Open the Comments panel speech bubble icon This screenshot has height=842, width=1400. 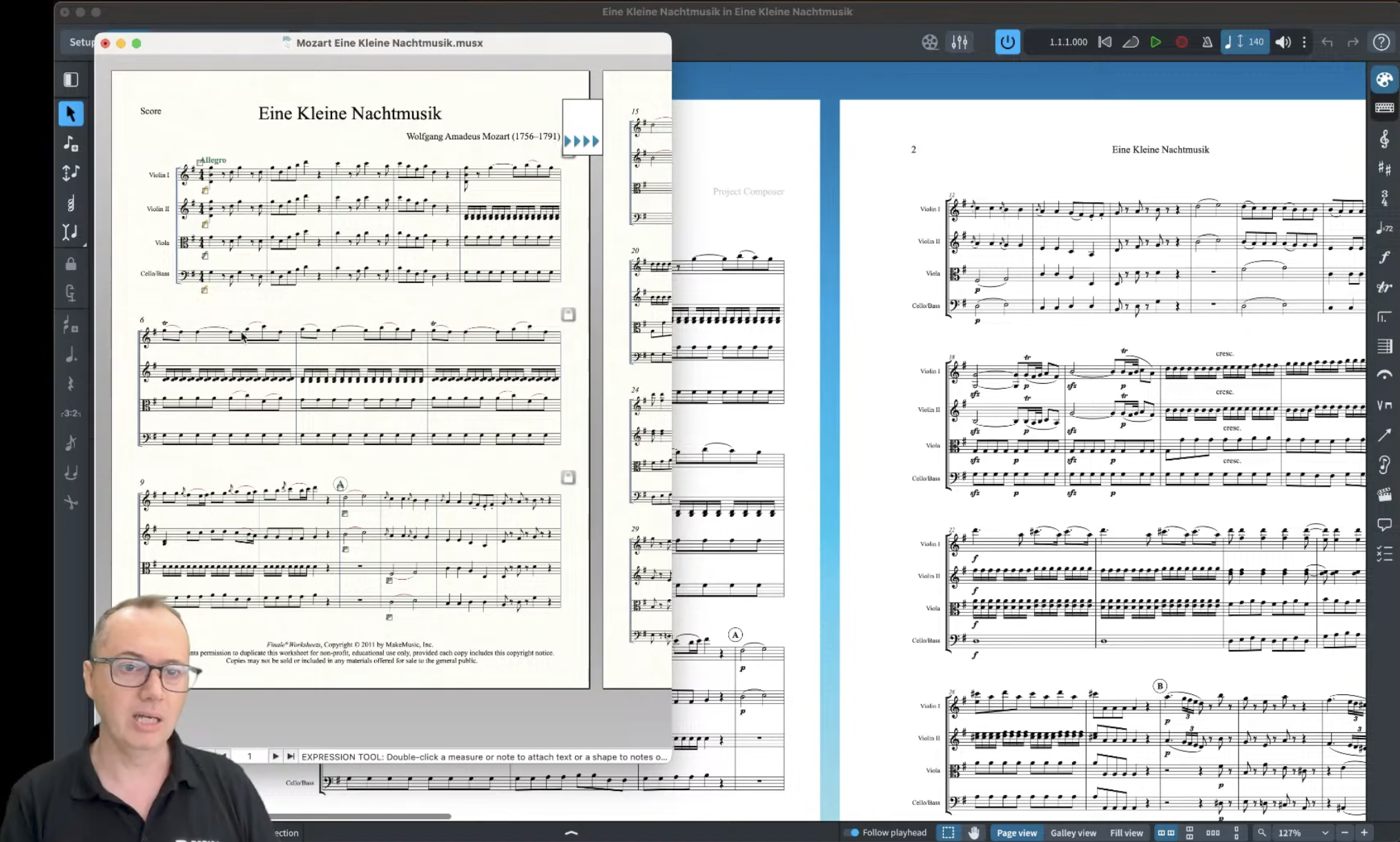(1384, 525)
